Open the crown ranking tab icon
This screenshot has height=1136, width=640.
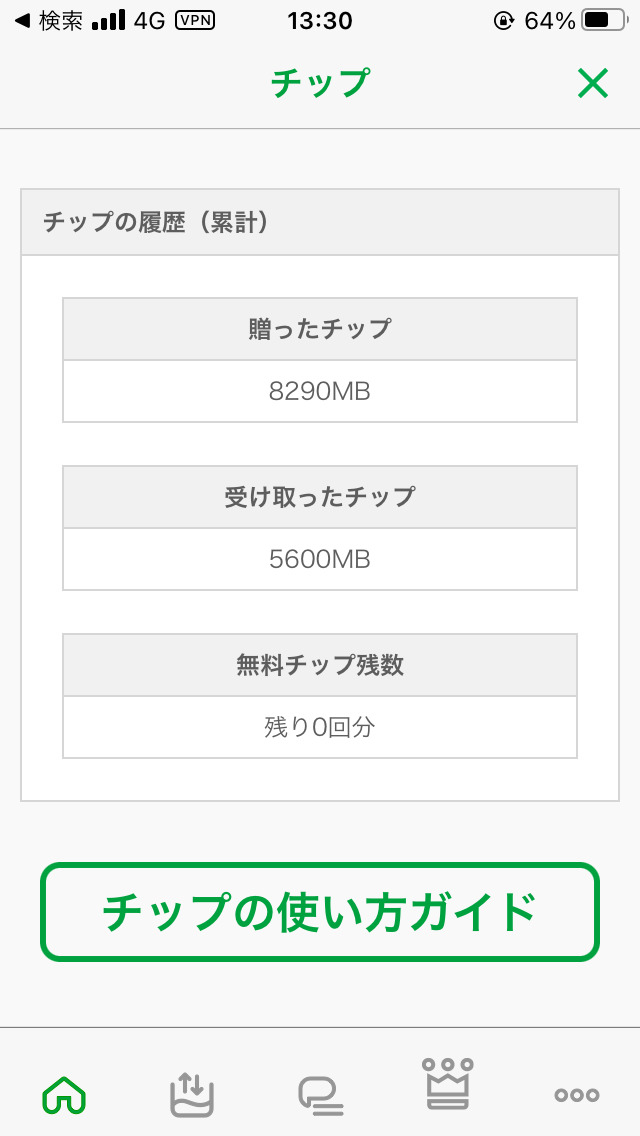click(x=449, y=1084)
